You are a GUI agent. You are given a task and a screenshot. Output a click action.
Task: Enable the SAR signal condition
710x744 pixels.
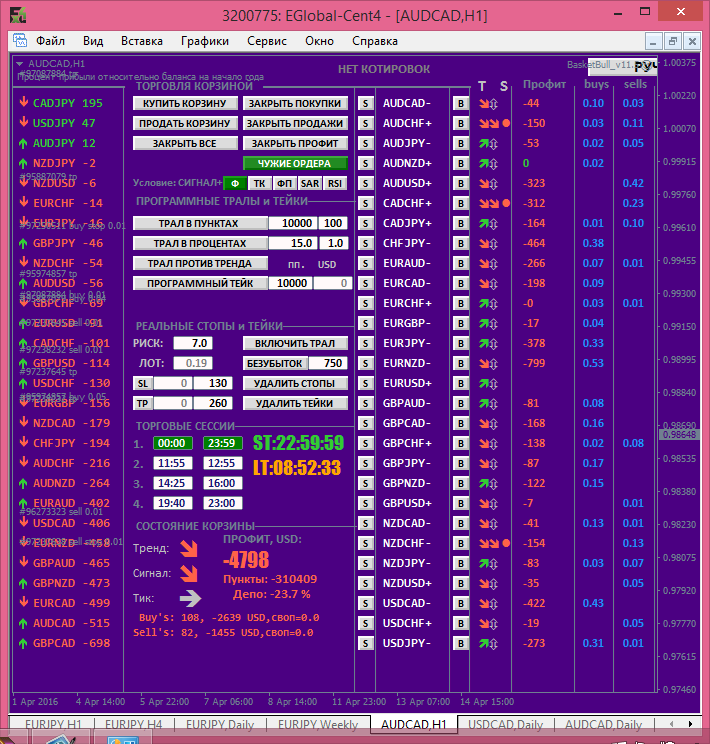(309, 183)
